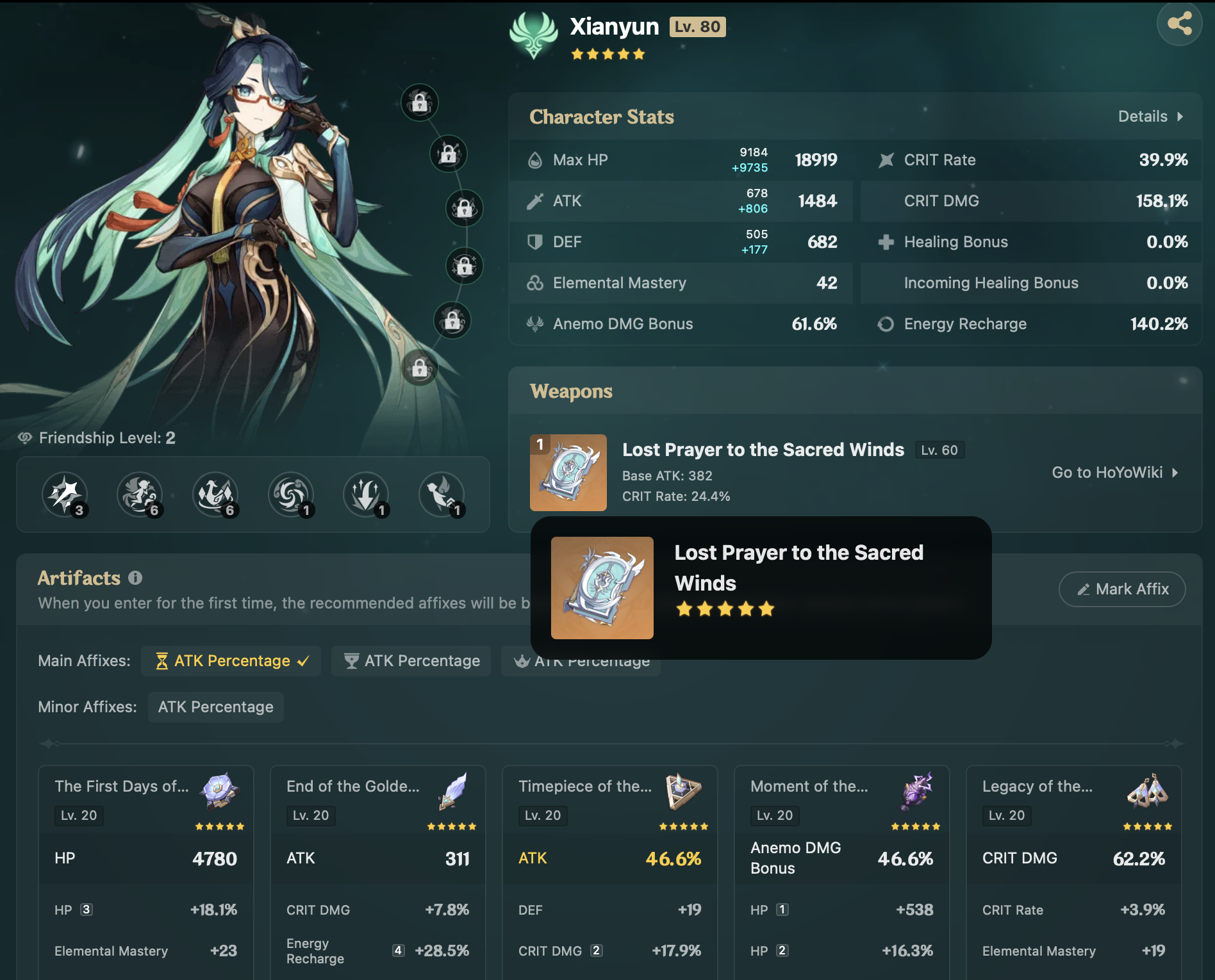Toggle ATK Percentage sands main affix
Viewport: 1215px width, 980px height.
click(231, 661)
